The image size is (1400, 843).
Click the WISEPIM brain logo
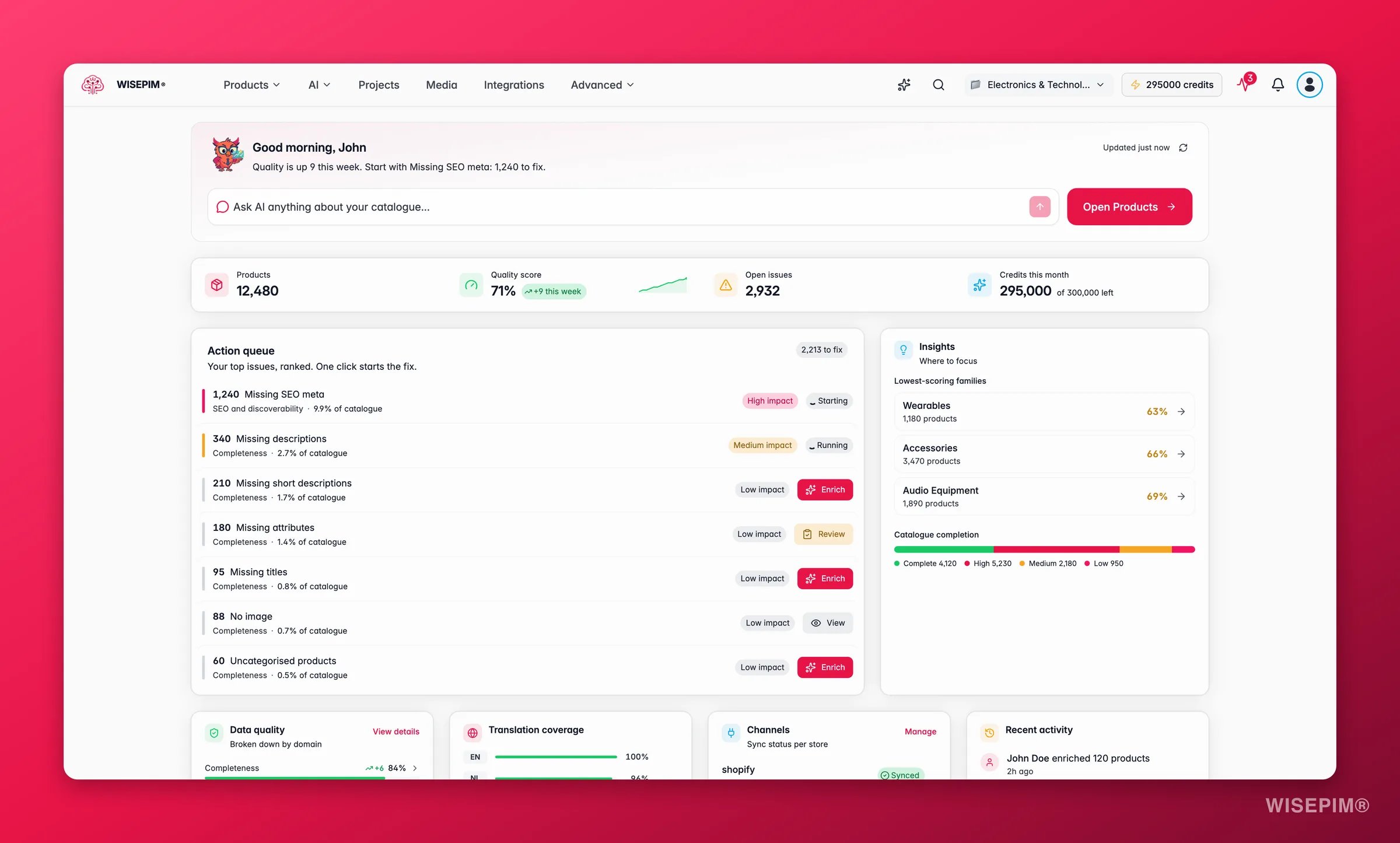coord(93,85)
